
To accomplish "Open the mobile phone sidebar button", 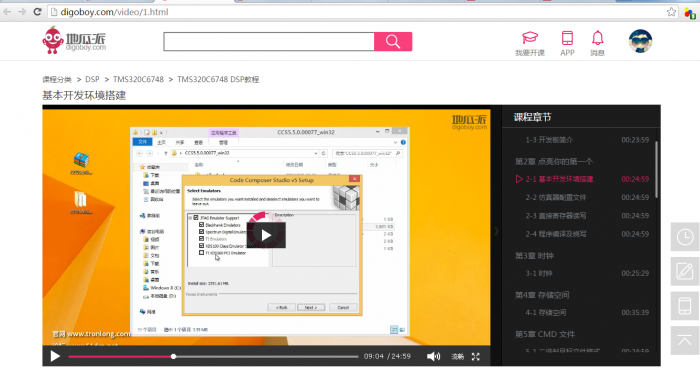I will tap(685, 306).
